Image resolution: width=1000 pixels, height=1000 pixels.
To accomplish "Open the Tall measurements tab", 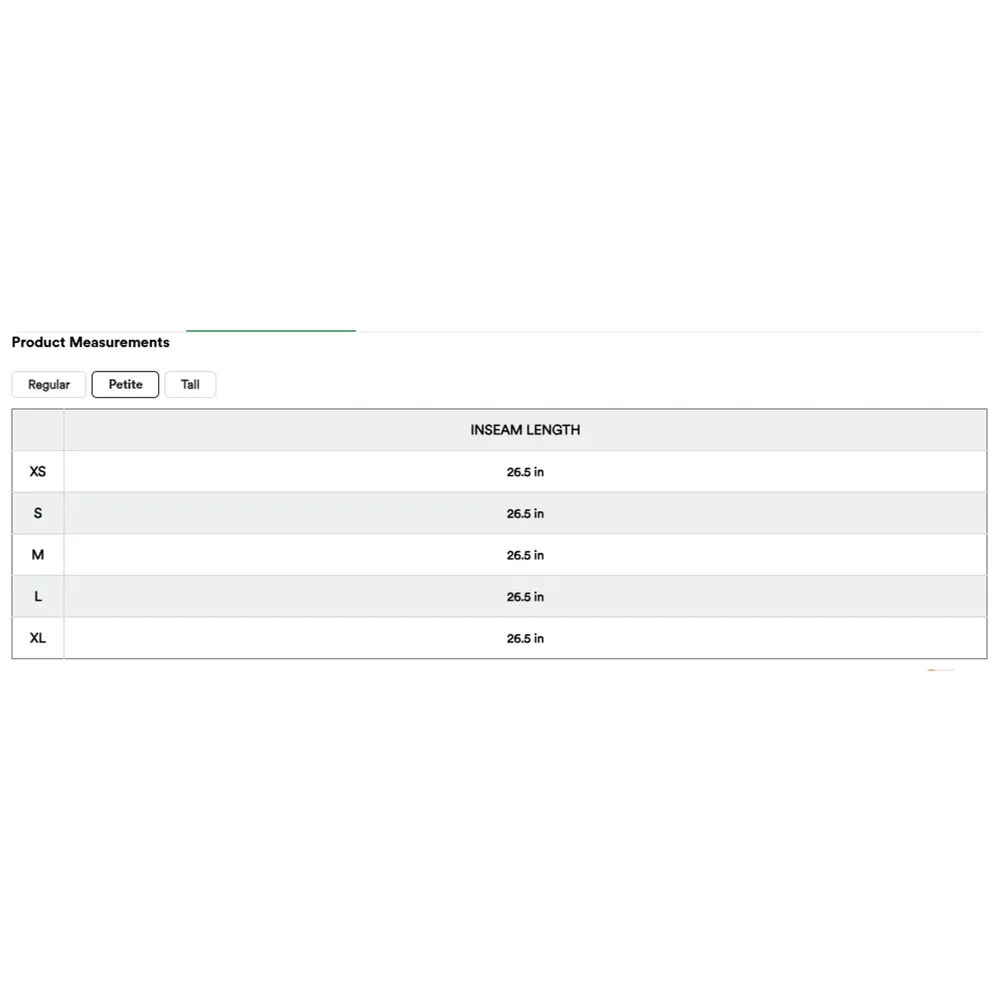I will (190, 385).
